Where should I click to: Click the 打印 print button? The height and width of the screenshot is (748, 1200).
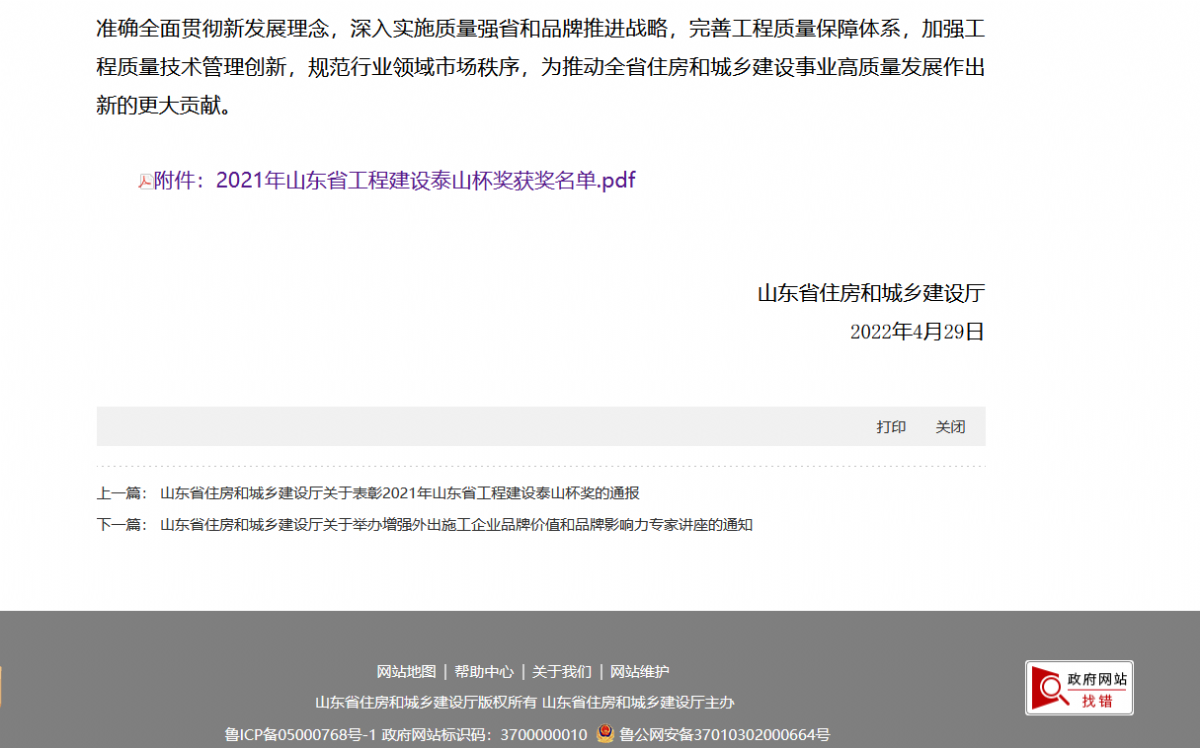coord(891,427)
